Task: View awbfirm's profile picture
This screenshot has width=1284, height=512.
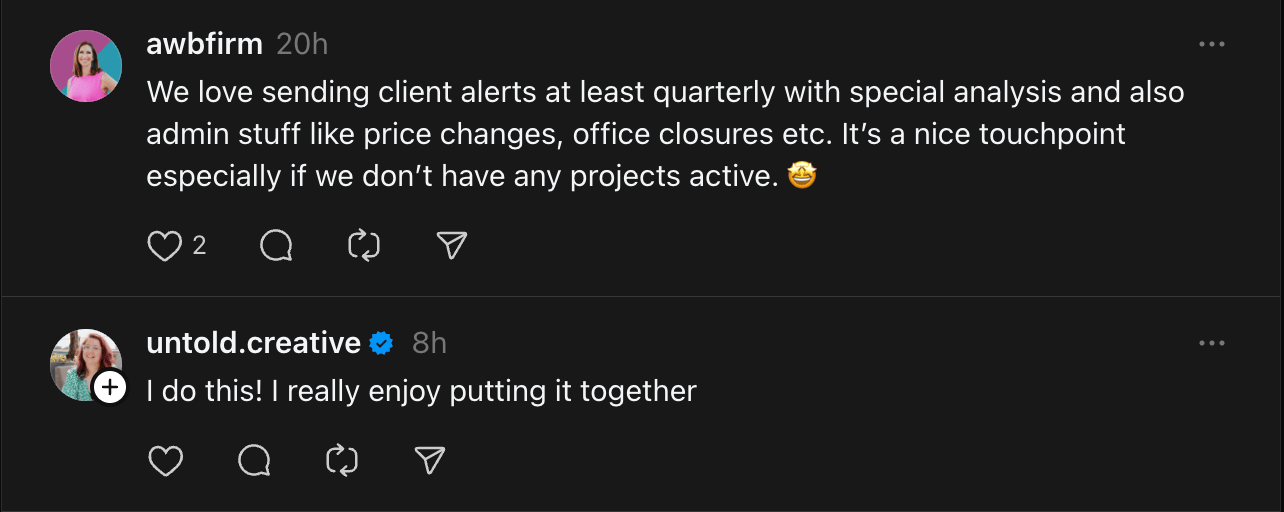Action: (x=86, y=66)
